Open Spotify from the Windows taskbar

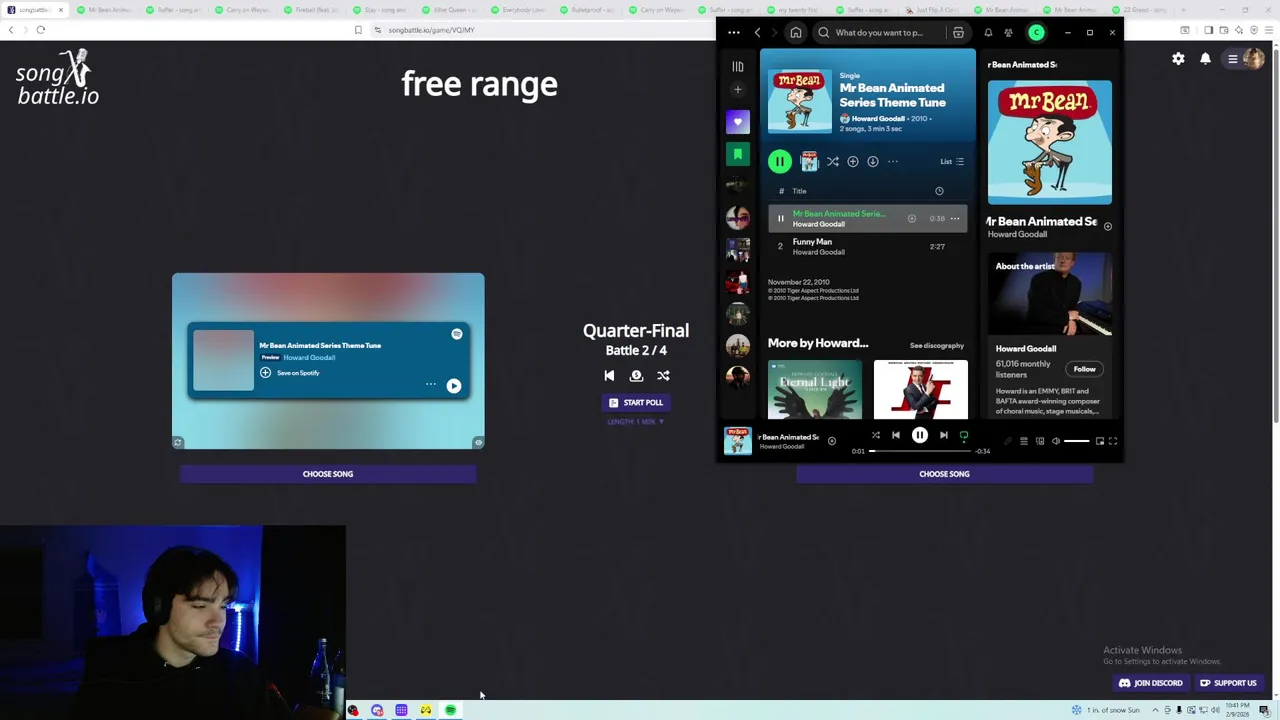coord(451,710)
